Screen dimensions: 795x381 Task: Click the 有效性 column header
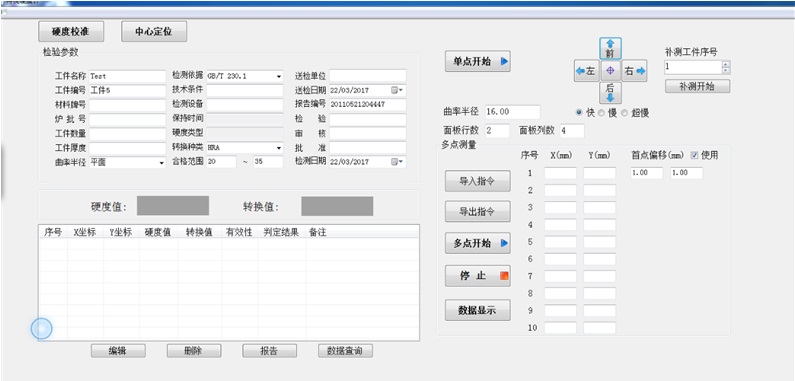(x=239, y=232)
